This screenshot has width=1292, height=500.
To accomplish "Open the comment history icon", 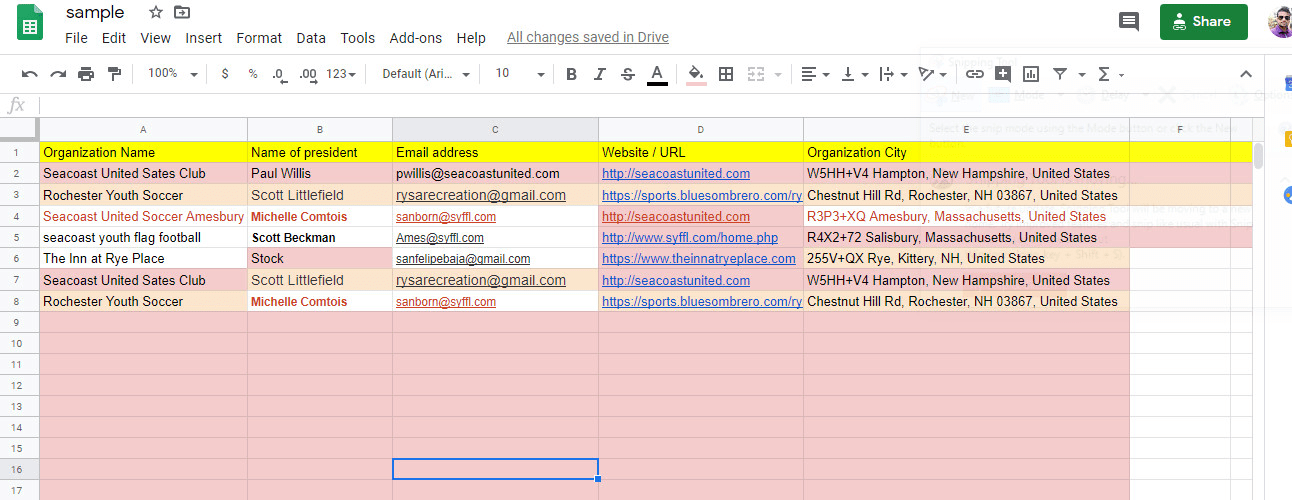I will click(1129, 21).
